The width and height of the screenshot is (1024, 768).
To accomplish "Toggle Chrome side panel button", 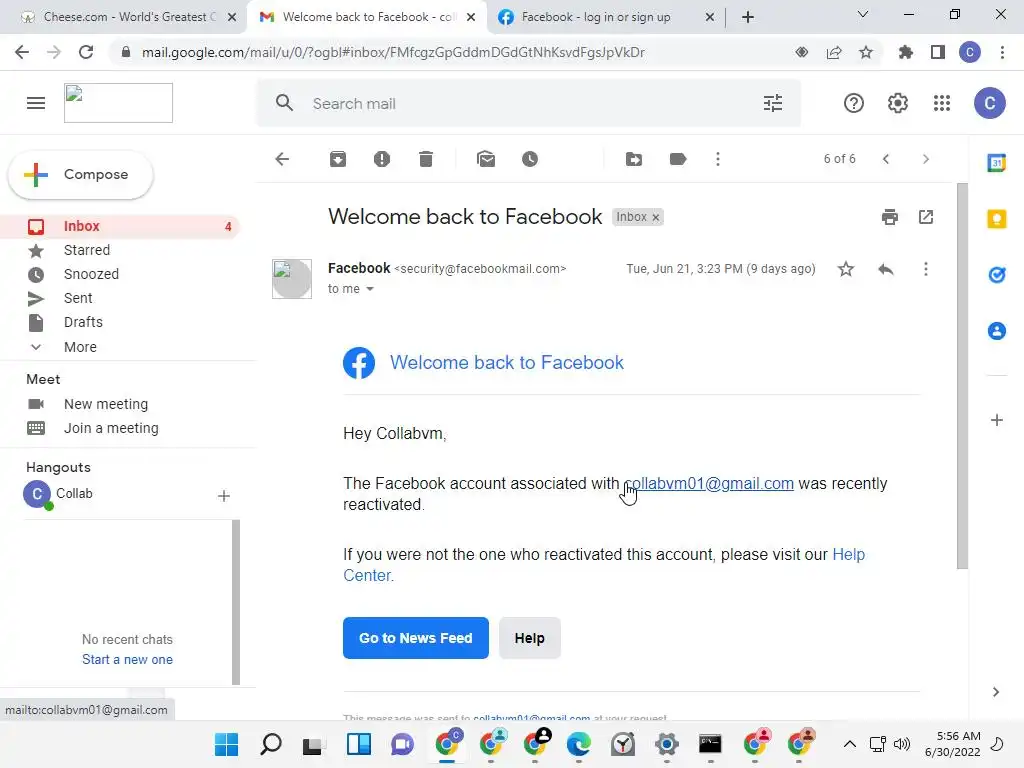I will click(938, 52).
